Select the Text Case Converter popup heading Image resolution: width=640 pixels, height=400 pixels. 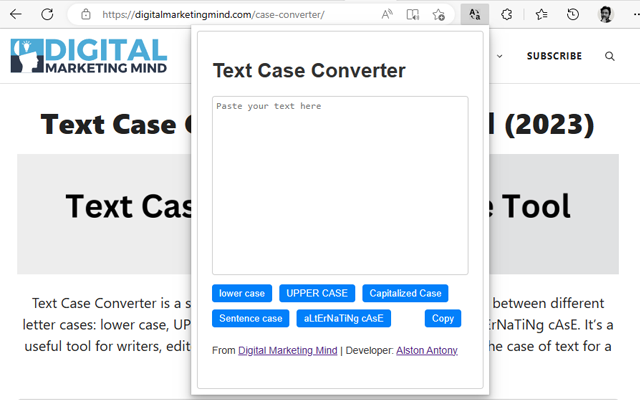(309, 71)
